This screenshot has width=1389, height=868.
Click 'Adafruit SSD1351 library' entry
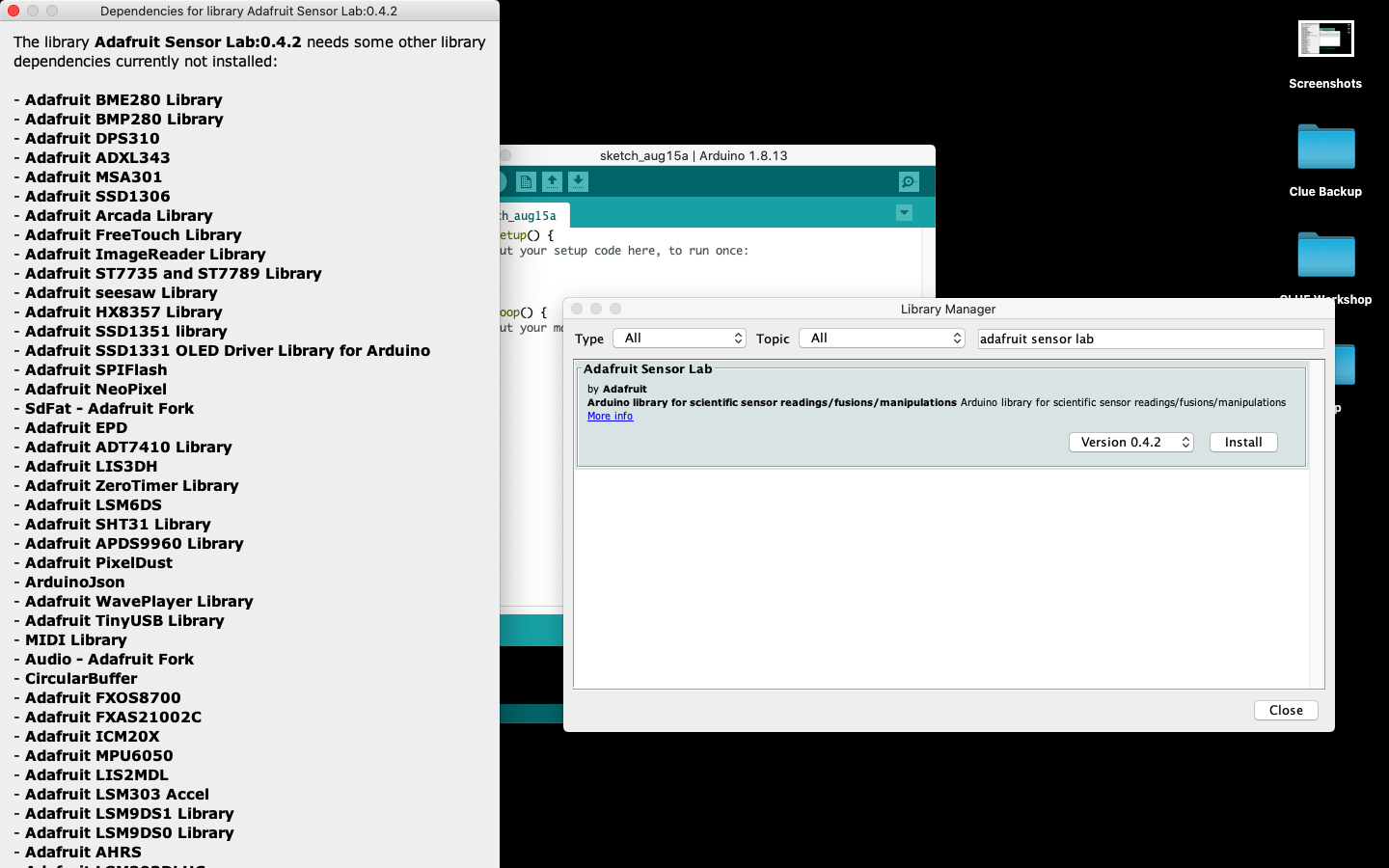click(x=126, y=331)
